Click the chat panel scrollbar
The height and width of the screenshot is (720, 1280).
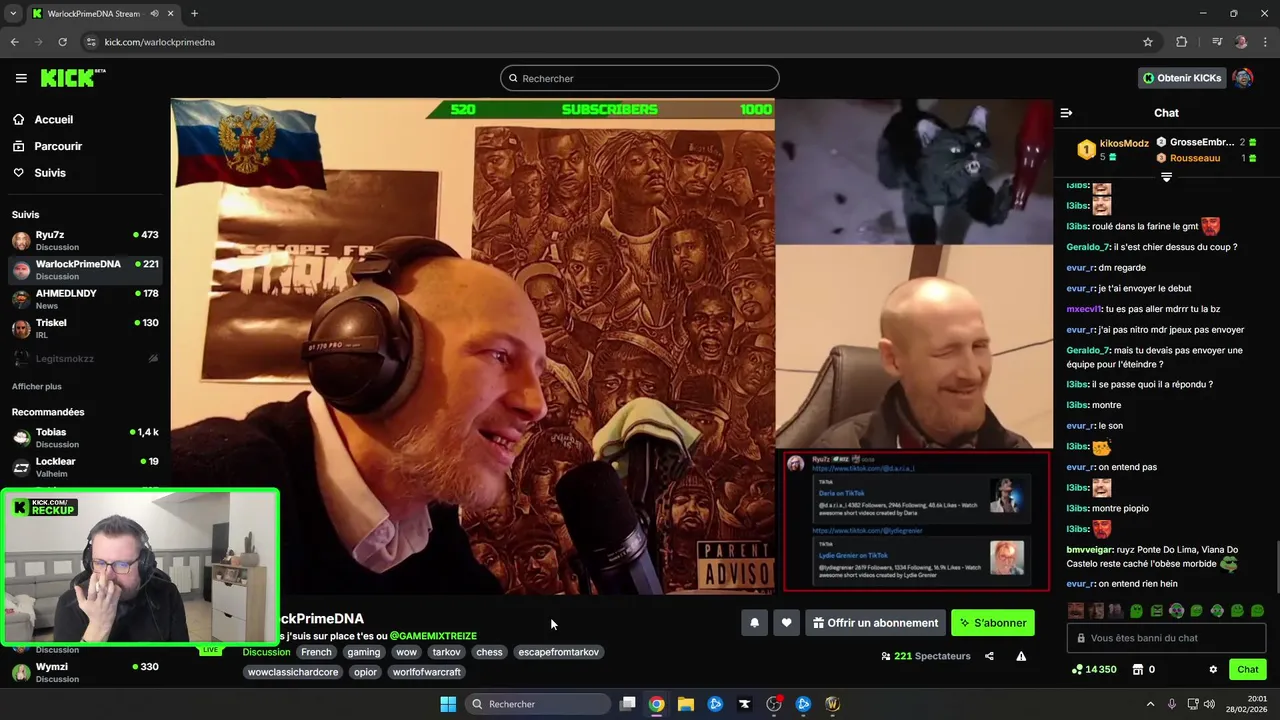click(x=1276, y=568)
